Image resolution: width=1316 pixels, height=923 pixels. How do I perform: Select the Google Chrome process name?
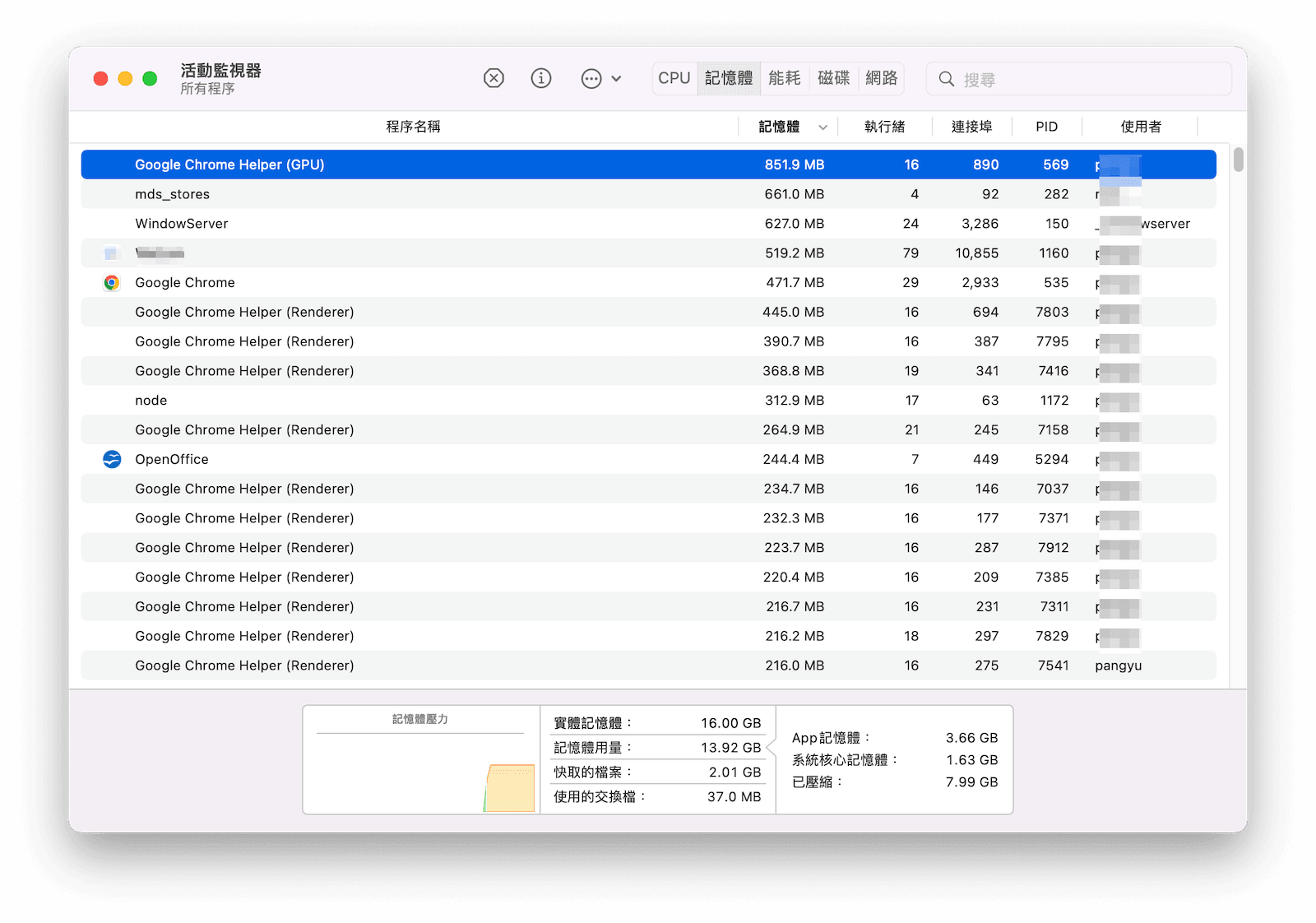click(185, 283)
